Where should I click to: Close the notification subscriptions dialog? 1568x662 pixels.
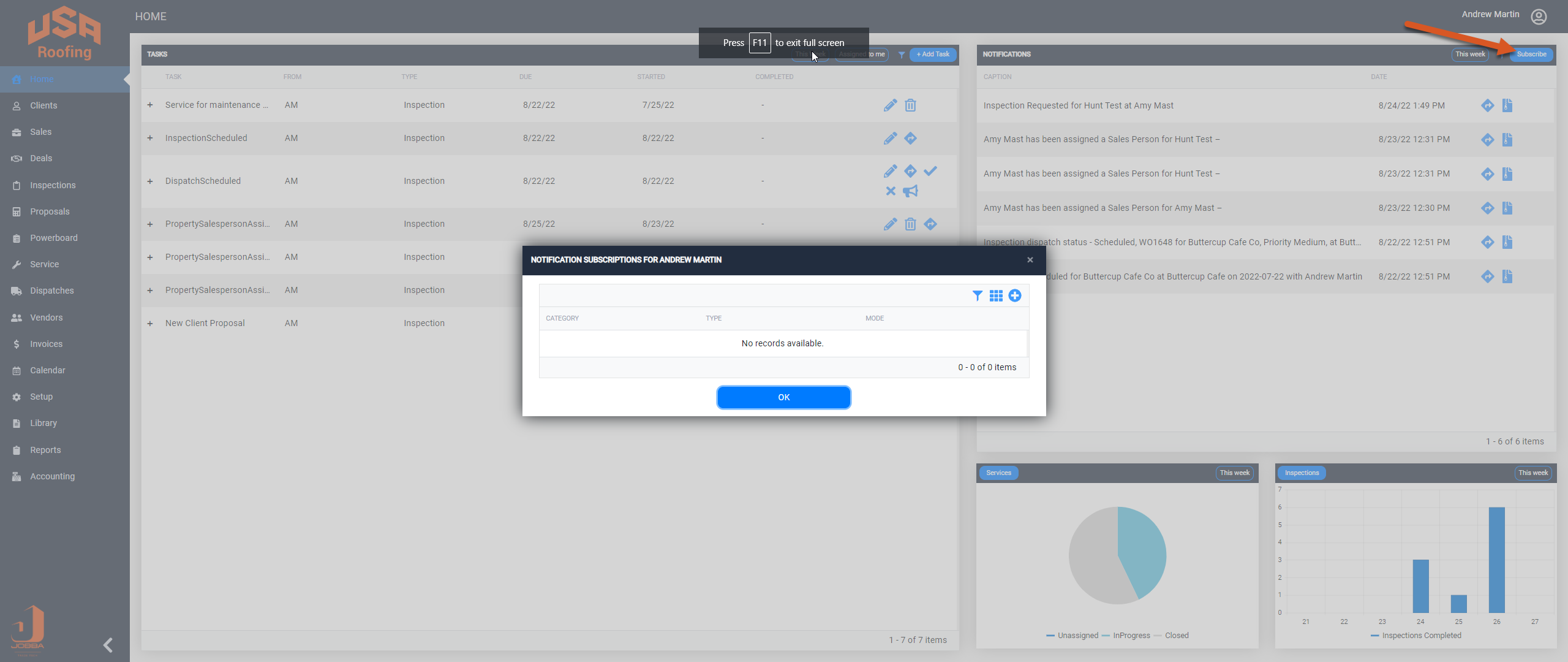pyautogui.click(x=1030, y=260)
